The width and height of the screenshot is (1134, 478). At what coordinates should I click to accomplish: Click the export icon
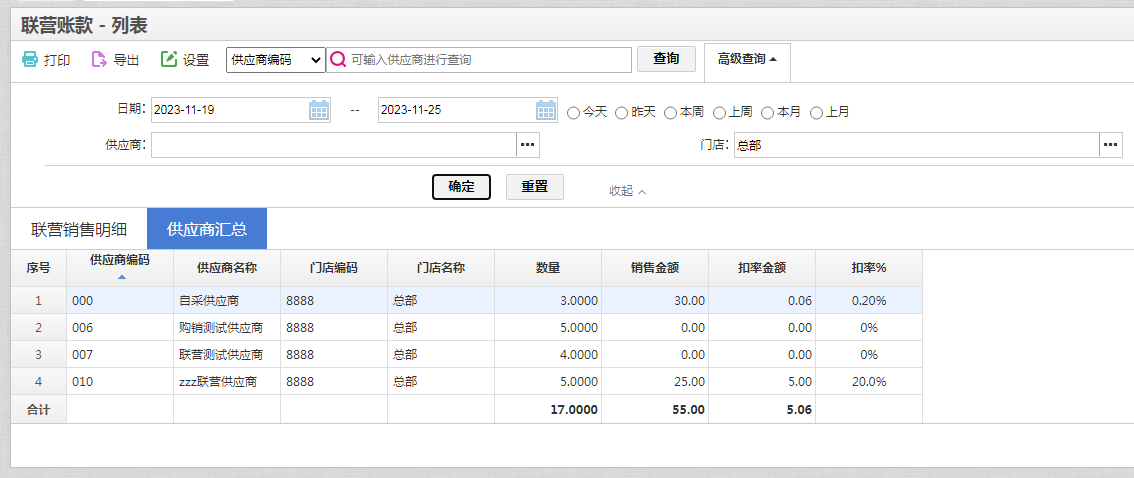click(99, 59)
